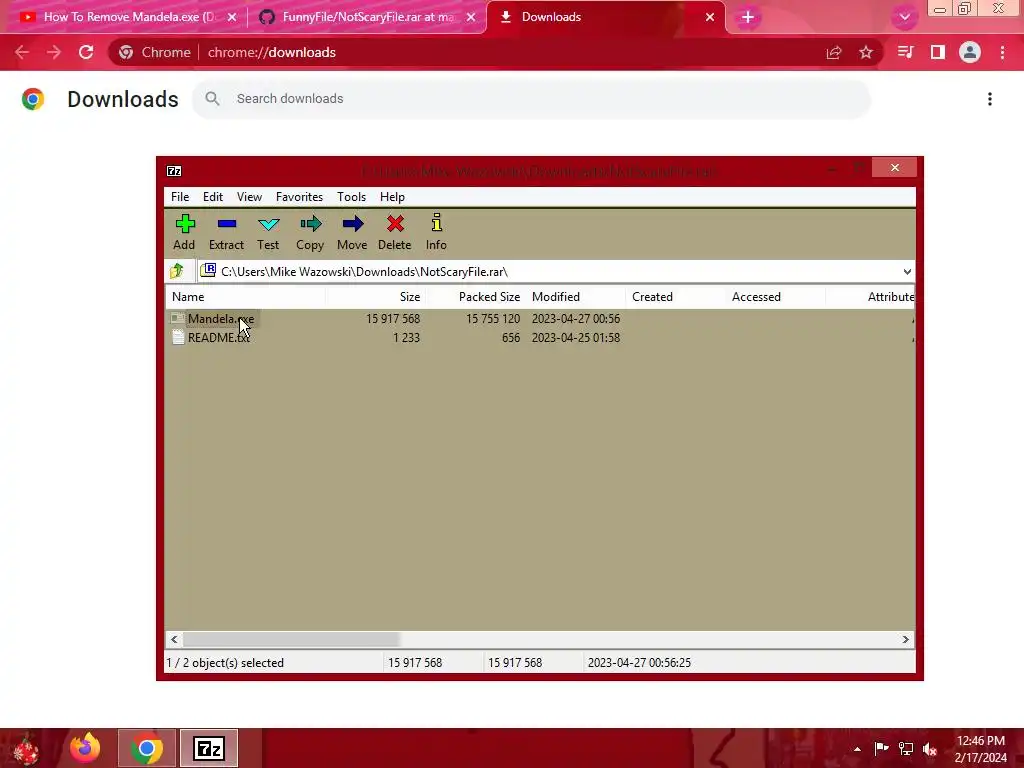Open the Edit menu
This screenshot has width=1024, height=768.
[212, 197]
